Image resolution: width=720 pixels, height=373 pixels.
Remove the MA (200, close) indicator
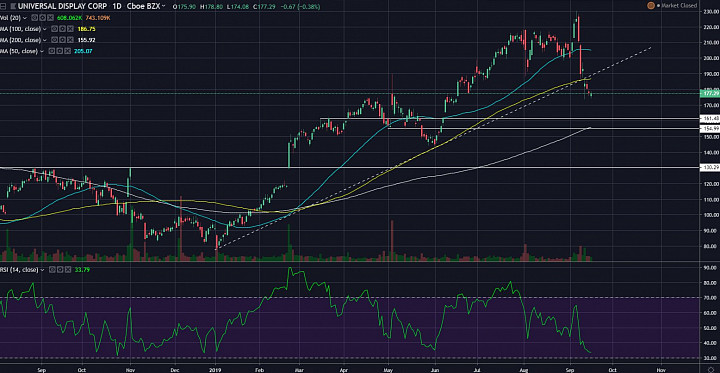pyautogui.click(x=70, y=40)
